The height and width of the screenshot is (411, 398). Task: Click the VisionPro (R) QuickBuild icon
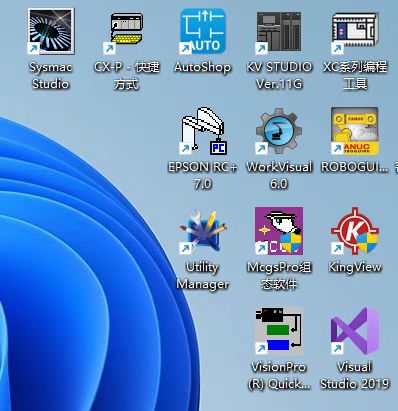(x=279, y=331)
